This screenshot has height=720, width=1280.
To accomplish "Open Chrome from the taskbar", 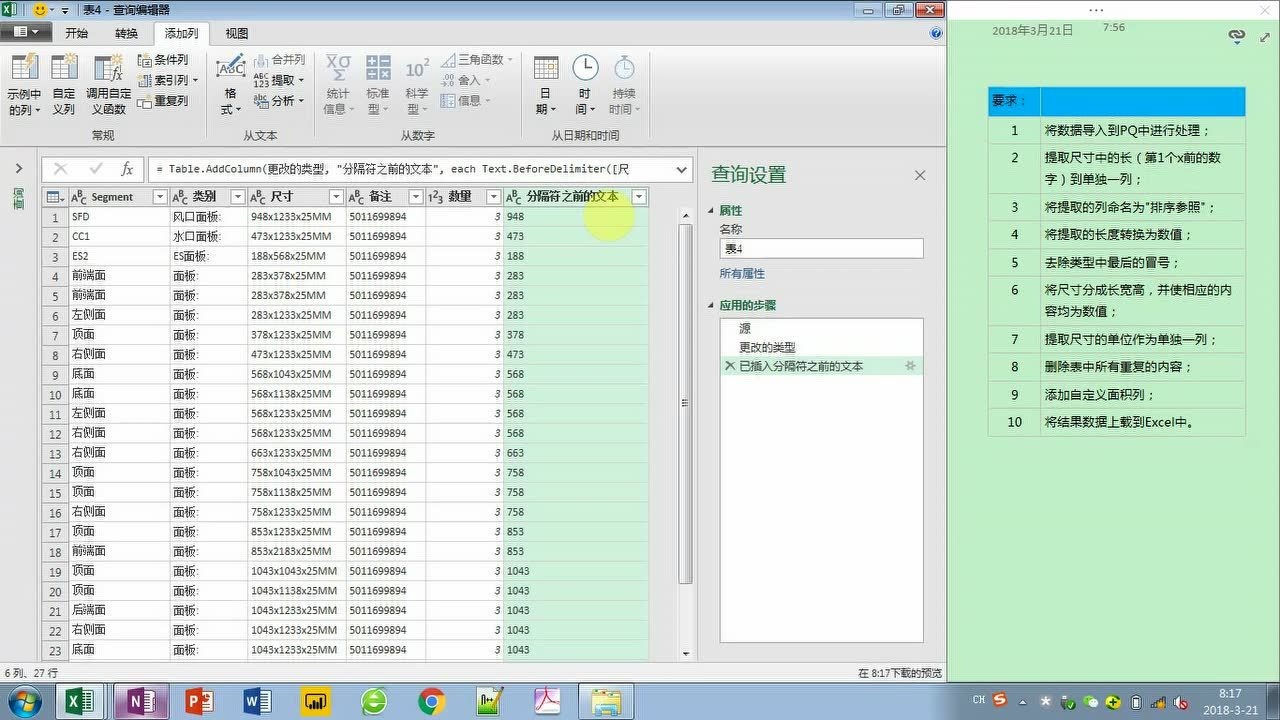I will (431, 702).
